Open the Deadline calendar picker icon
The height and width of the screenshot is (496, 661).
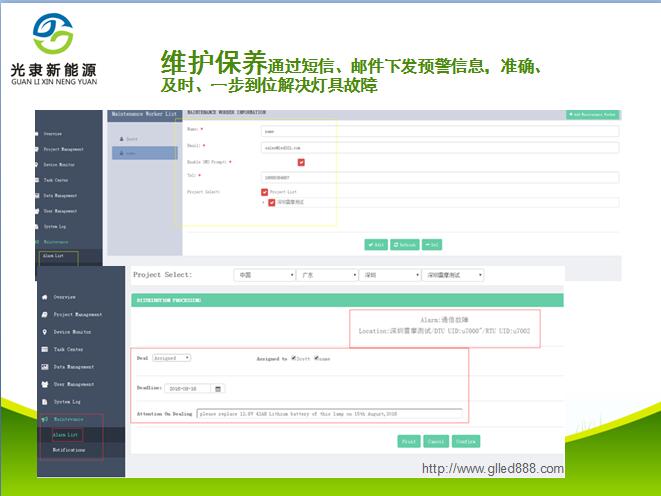(x=219, y=388)
